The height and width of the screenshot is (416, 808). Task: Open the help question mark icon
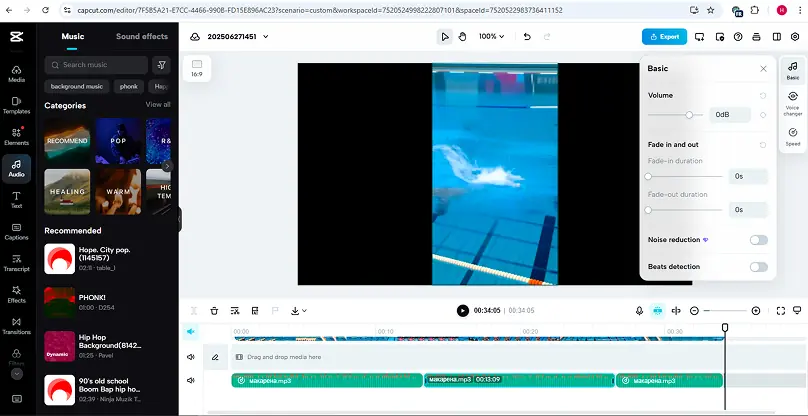coord(738,37)
